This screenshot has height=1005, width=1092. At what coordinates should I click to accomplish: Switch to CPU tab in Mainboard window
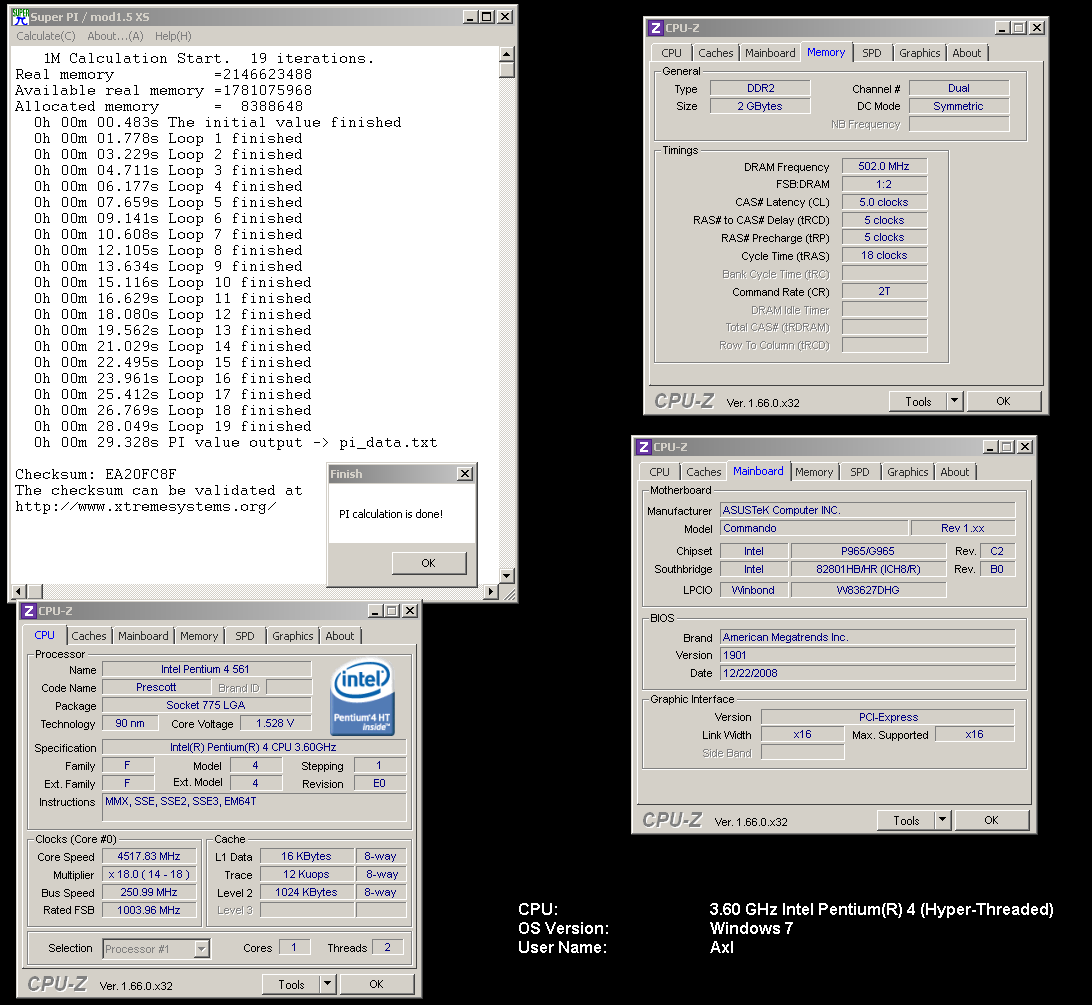pyautogui.click(x=660, y=472)
